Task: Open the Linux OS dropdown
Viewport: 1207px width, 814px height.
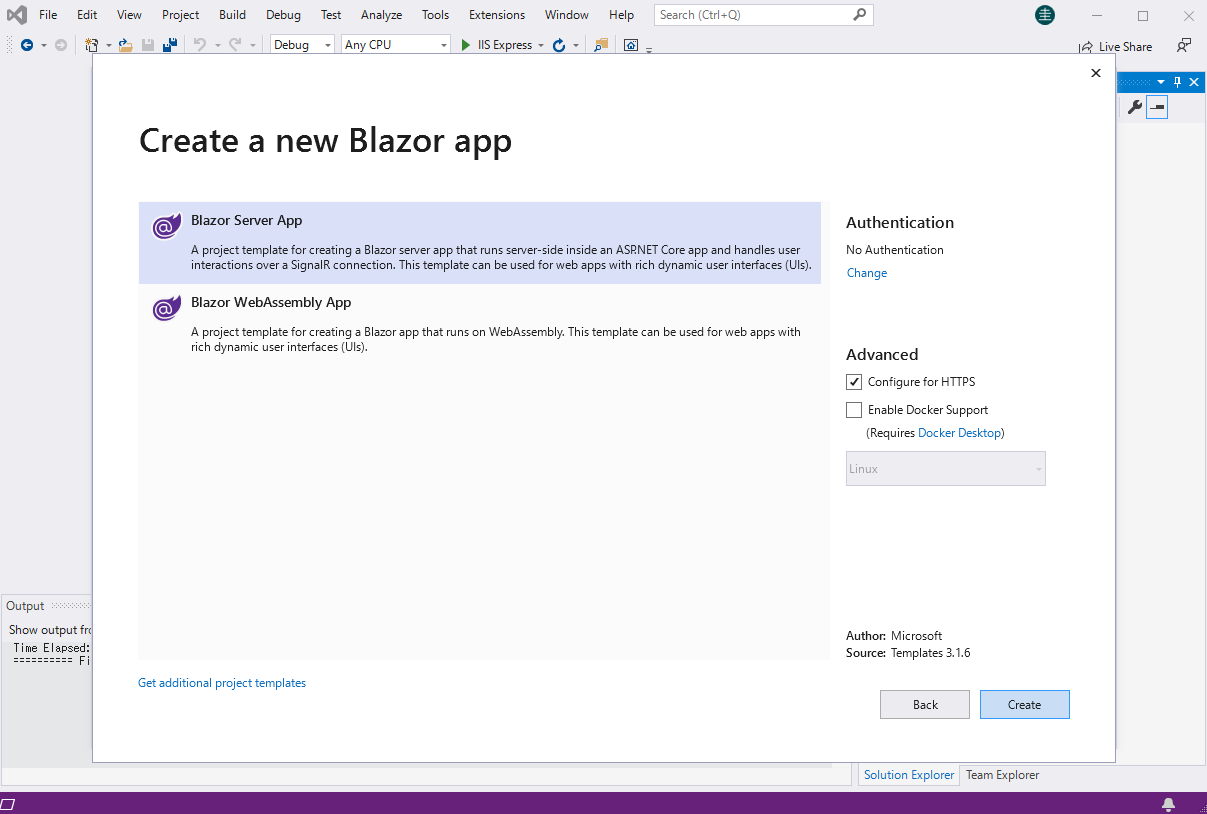Action: click(x=945, y=468)
